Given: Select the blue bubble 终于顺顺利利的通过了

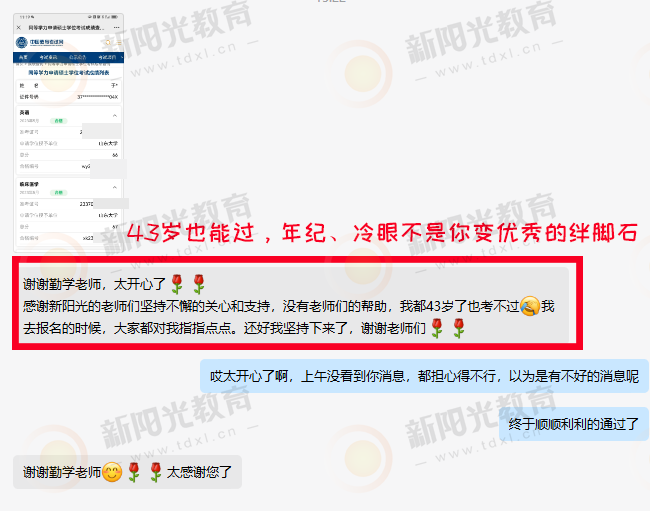Looking at the screenshot, I should (574, 424).
